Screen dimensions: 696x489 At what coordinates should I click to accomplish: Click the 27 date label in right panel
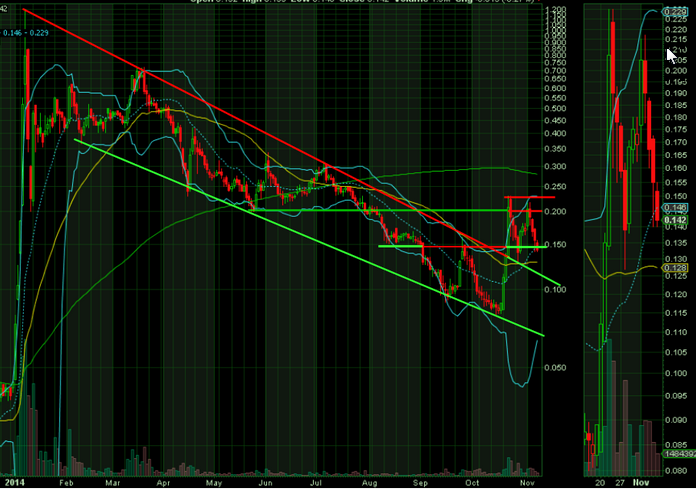tap(623, 481)
